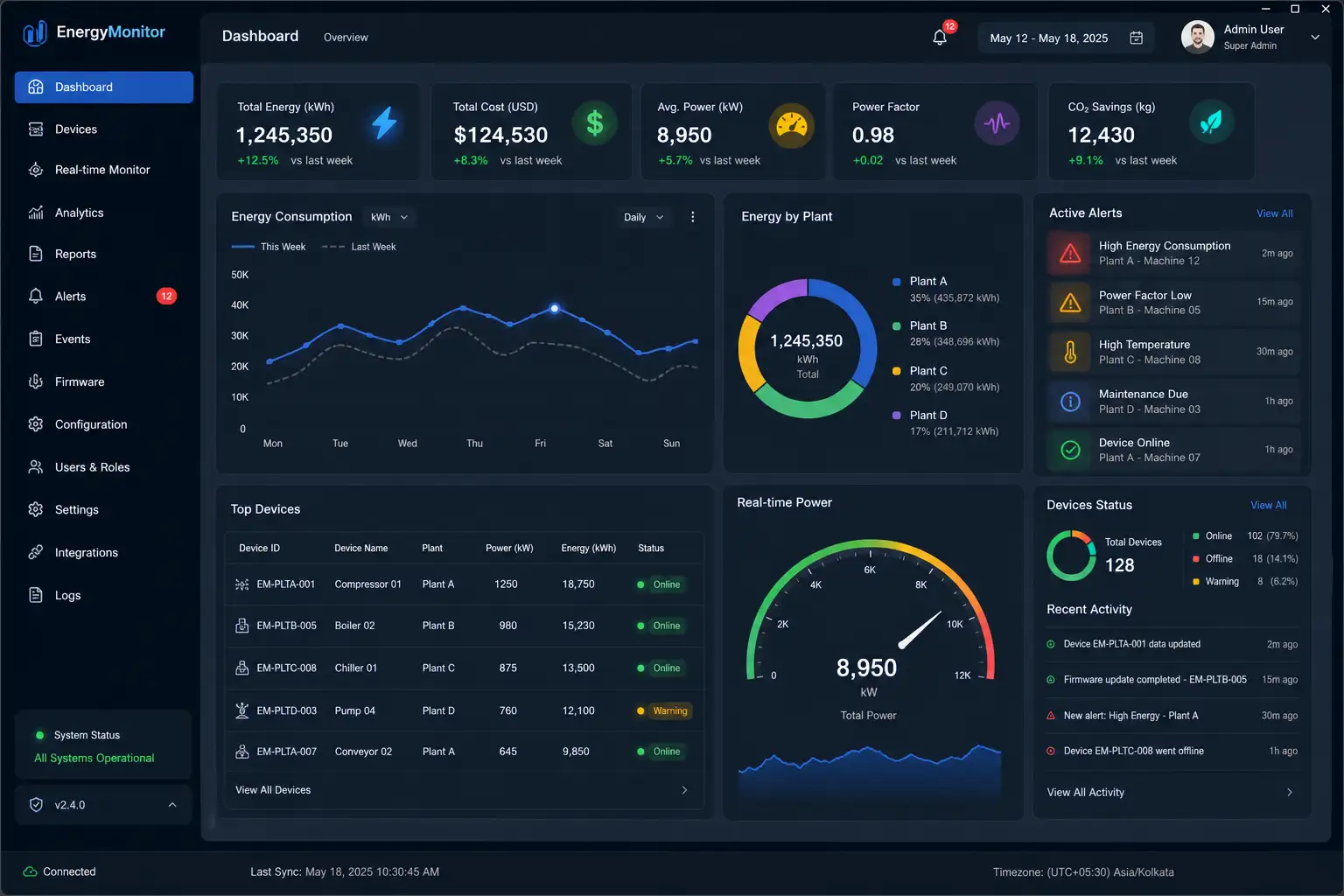Open Energy Consumption three-dot options menu
The width and height of the screenshot is (1344, 896).
[693, 217]
